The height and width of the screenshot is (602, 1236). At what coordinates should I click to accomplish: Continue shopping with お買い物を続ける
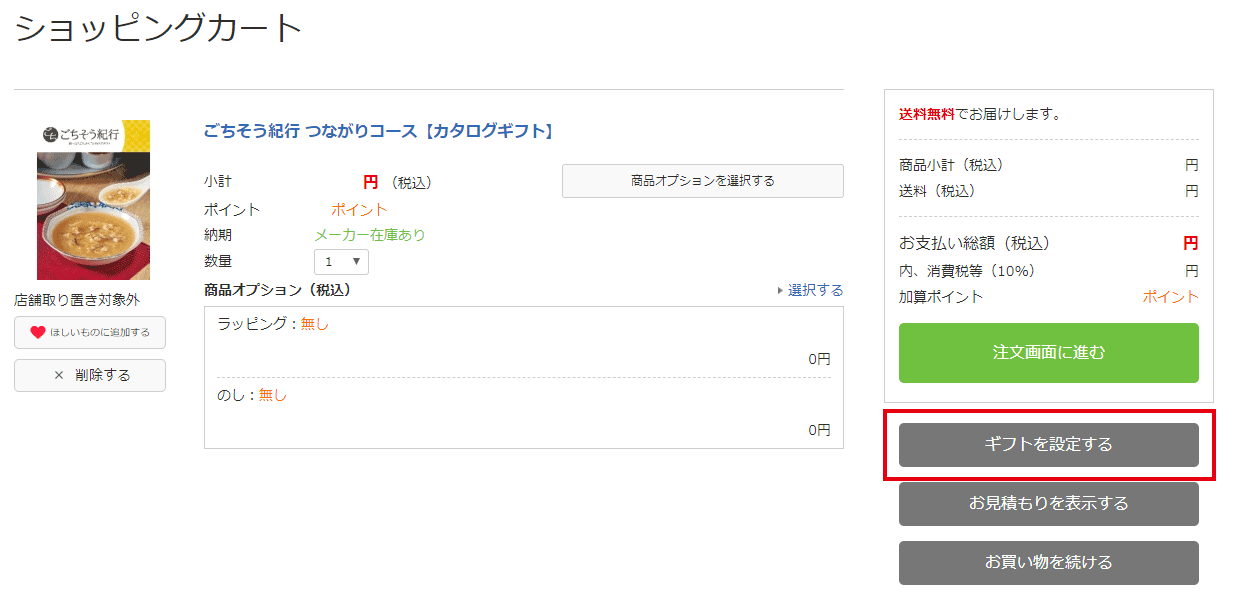[x=1048, y=562]
